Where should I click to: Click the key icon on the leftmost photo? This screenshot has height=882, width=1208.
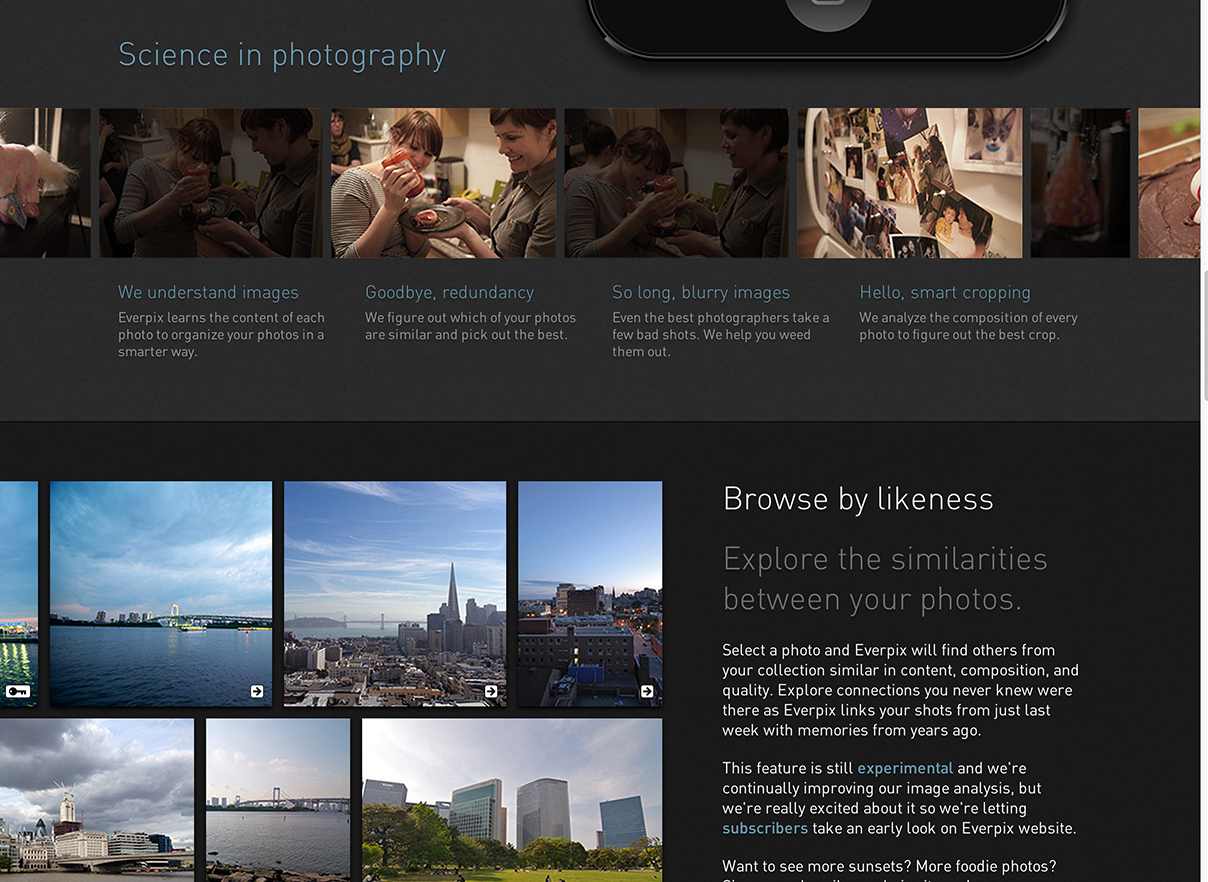17,691
